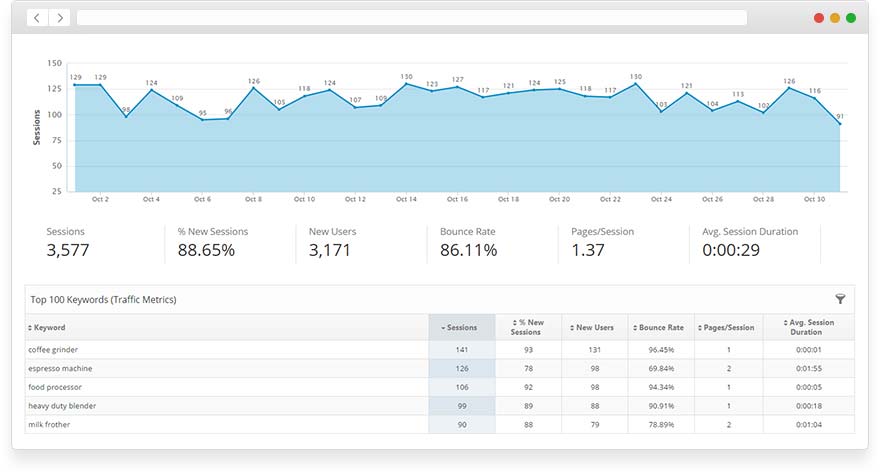Sort by % New Sessions column
Viewport: 880px width, 472px height.
(527, 327)
